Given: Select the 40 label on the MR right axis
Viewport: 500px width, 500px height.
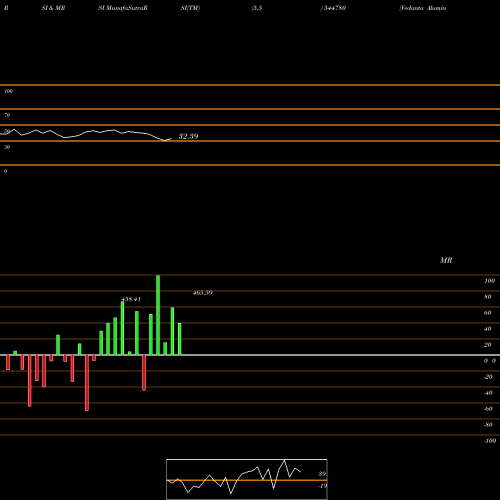Looking at the screenshot, I should (488, 329).
